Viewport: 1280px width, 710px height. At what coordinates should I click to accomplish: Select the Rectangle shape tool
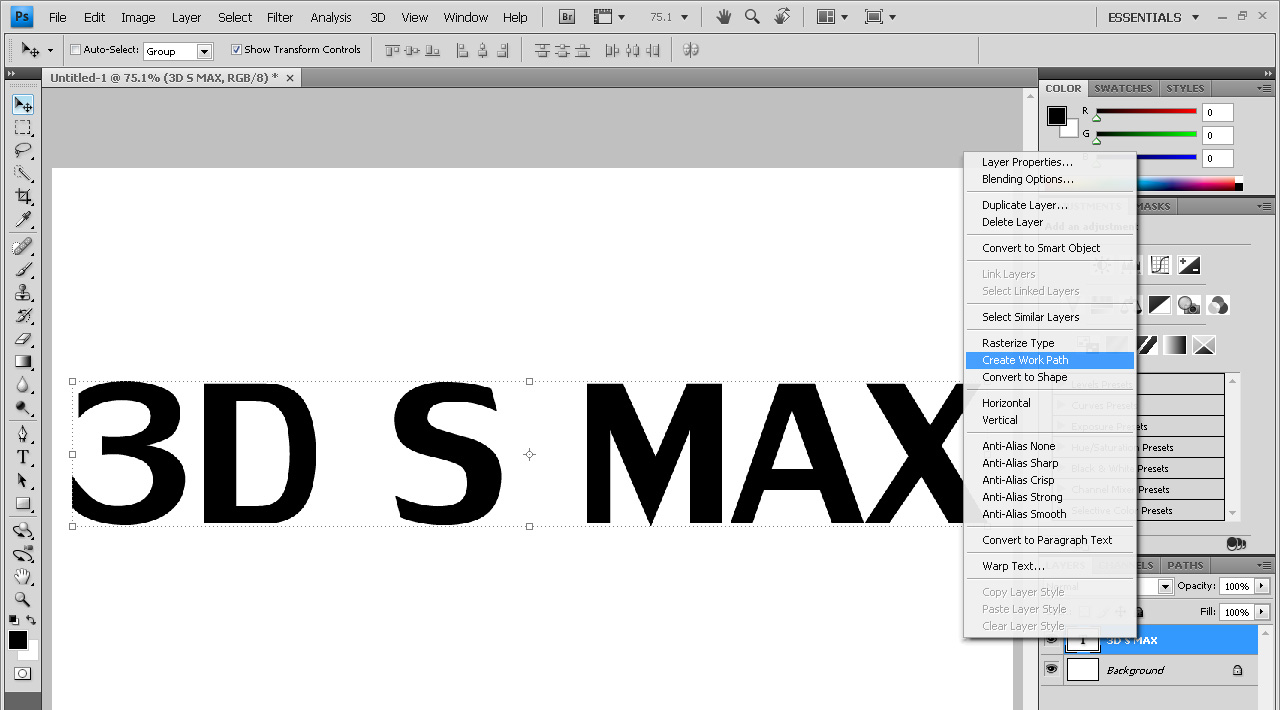23,503
